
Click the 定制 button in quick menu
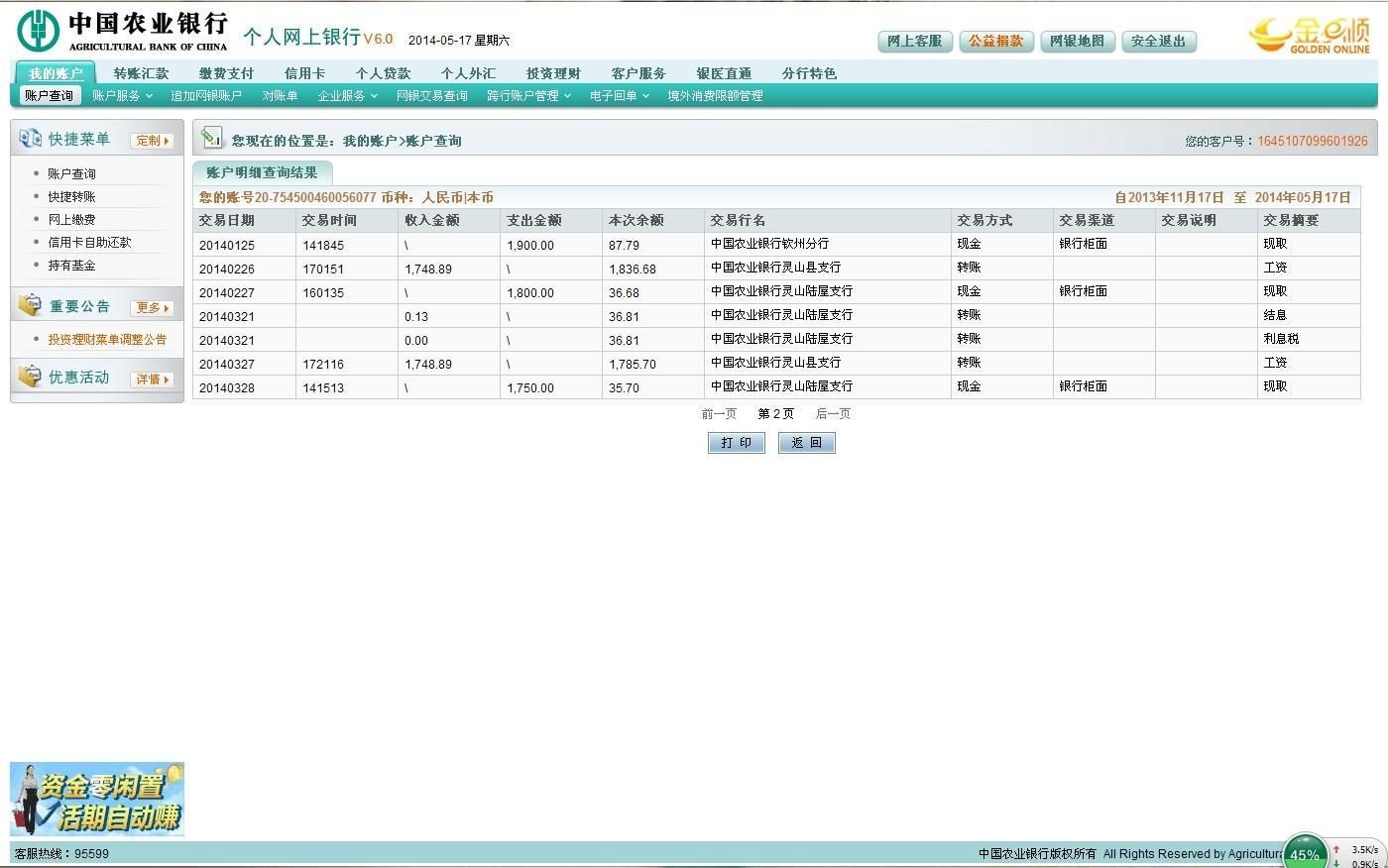pyautogui.click(x=152, y=141)
